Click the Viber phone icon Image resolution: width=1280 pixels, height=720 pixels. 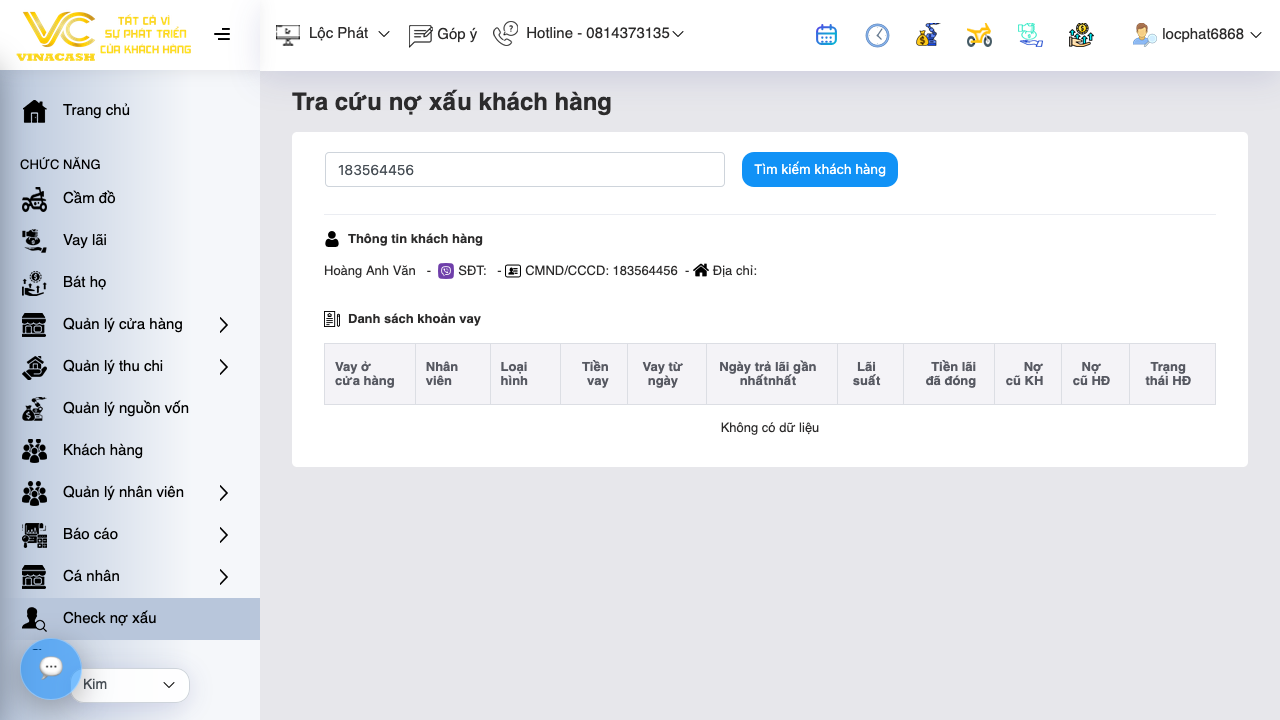446,271
